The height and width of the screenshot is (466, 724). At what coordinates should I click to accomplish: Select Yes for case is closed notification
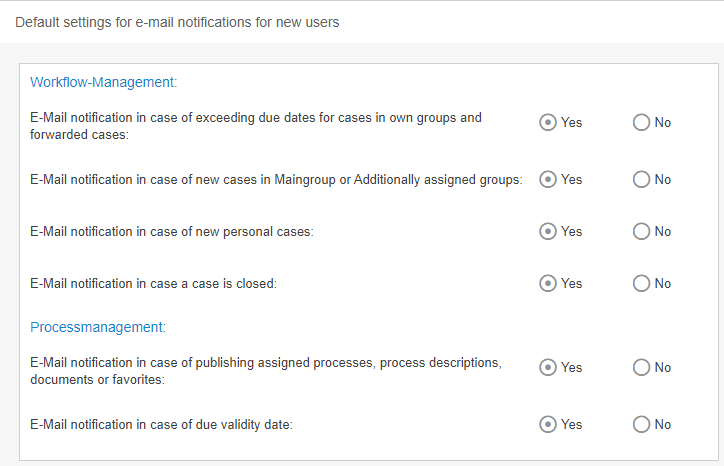tap(548, 283)
